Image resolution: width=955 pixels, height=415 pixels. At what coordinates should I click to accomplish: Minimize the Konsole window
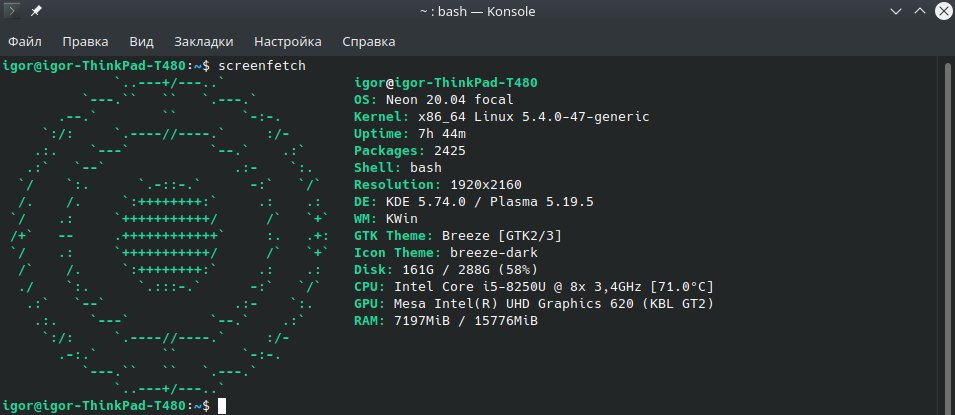[x=895, y=12]
